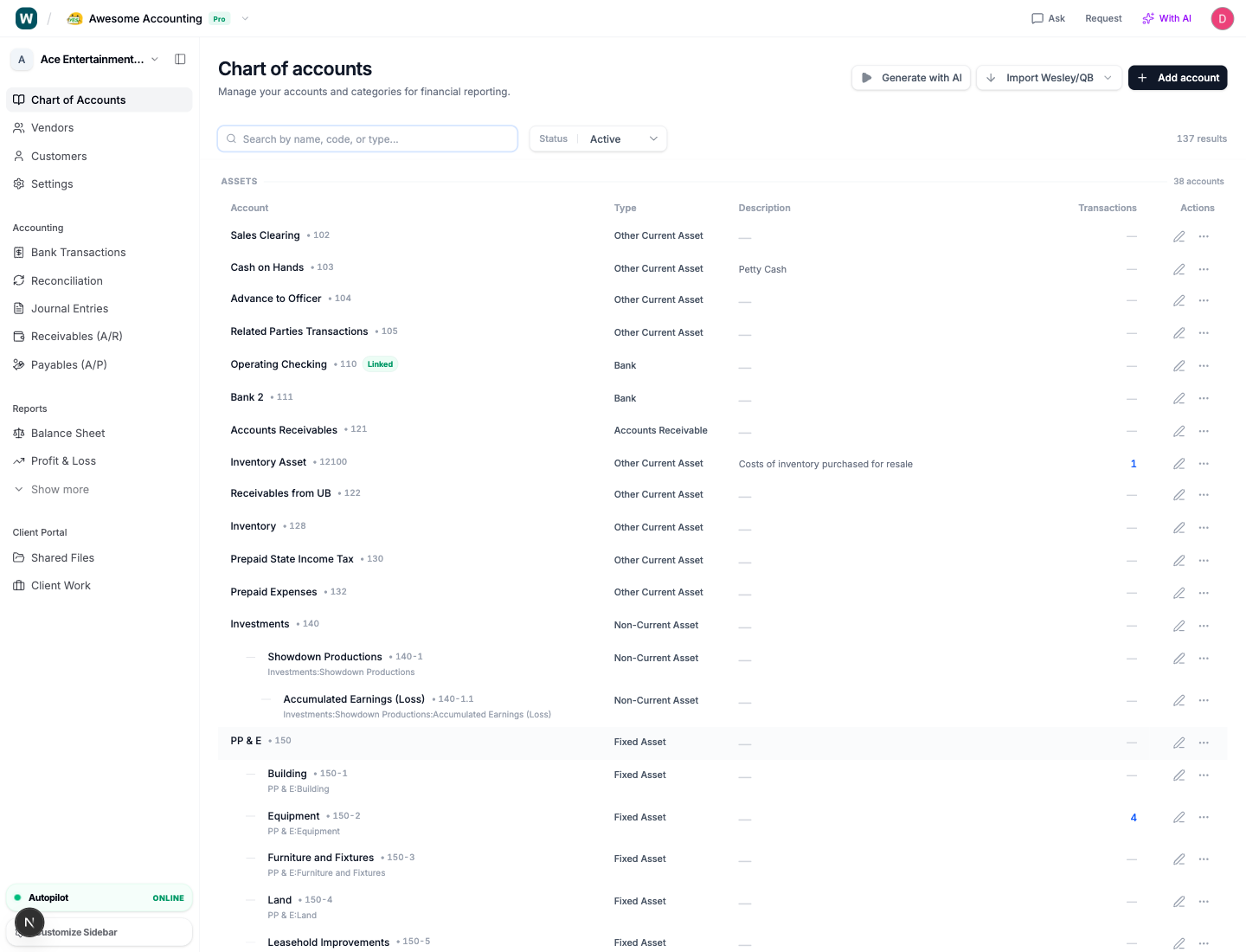Open more options for Cash on Hands
The height and width of the screenshot is (952, 1246).
[1204, 269]
